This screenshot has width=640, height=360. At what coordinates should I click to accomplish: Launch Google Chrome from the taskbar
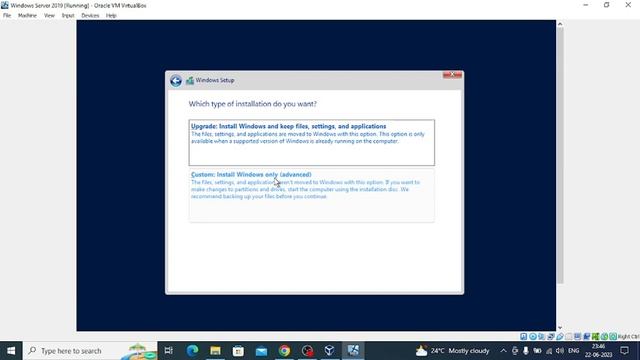pos(284,351)
